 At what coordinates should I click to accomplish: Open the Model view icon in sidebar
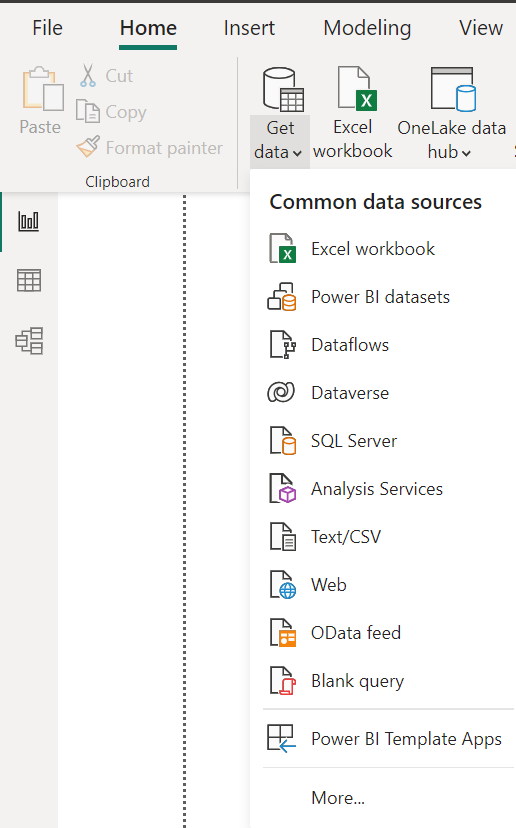[x=29, y=341]
